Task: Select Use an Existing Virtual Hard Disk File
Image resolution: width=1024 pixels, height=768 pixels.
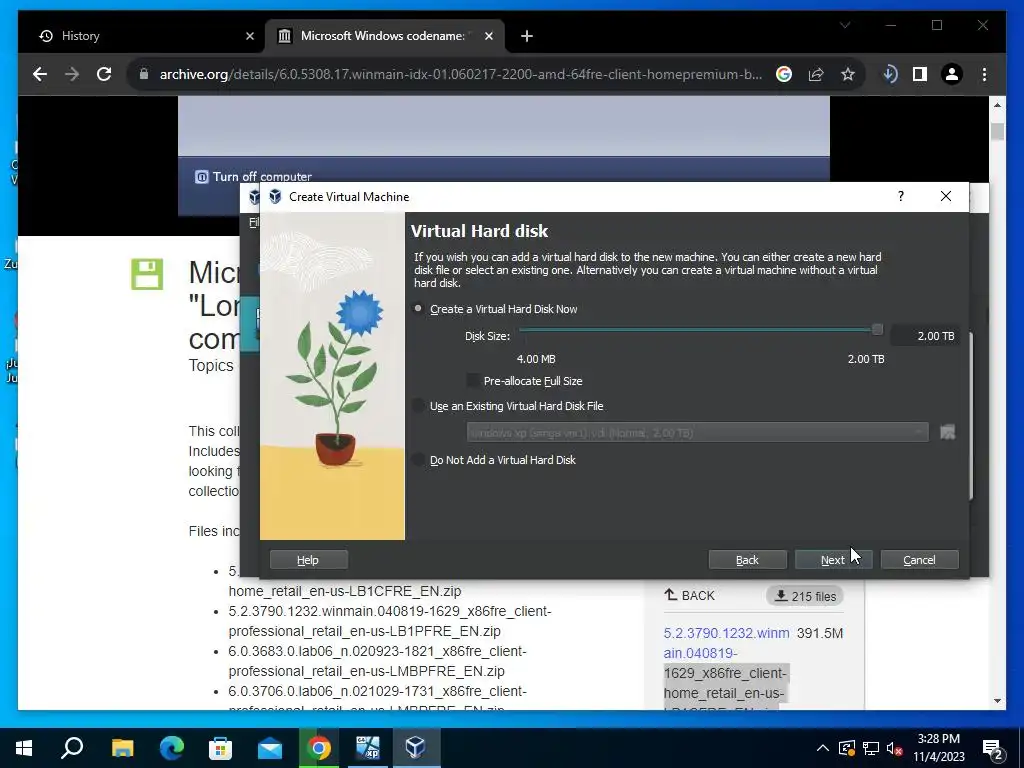Action: point(419,406)
